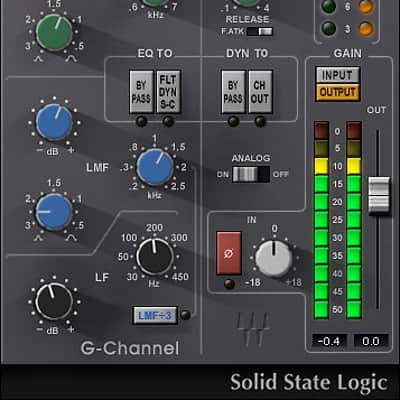Click the red phase invert button
Viewport: 400px width, 400px height.
click(x=229, y=253)
